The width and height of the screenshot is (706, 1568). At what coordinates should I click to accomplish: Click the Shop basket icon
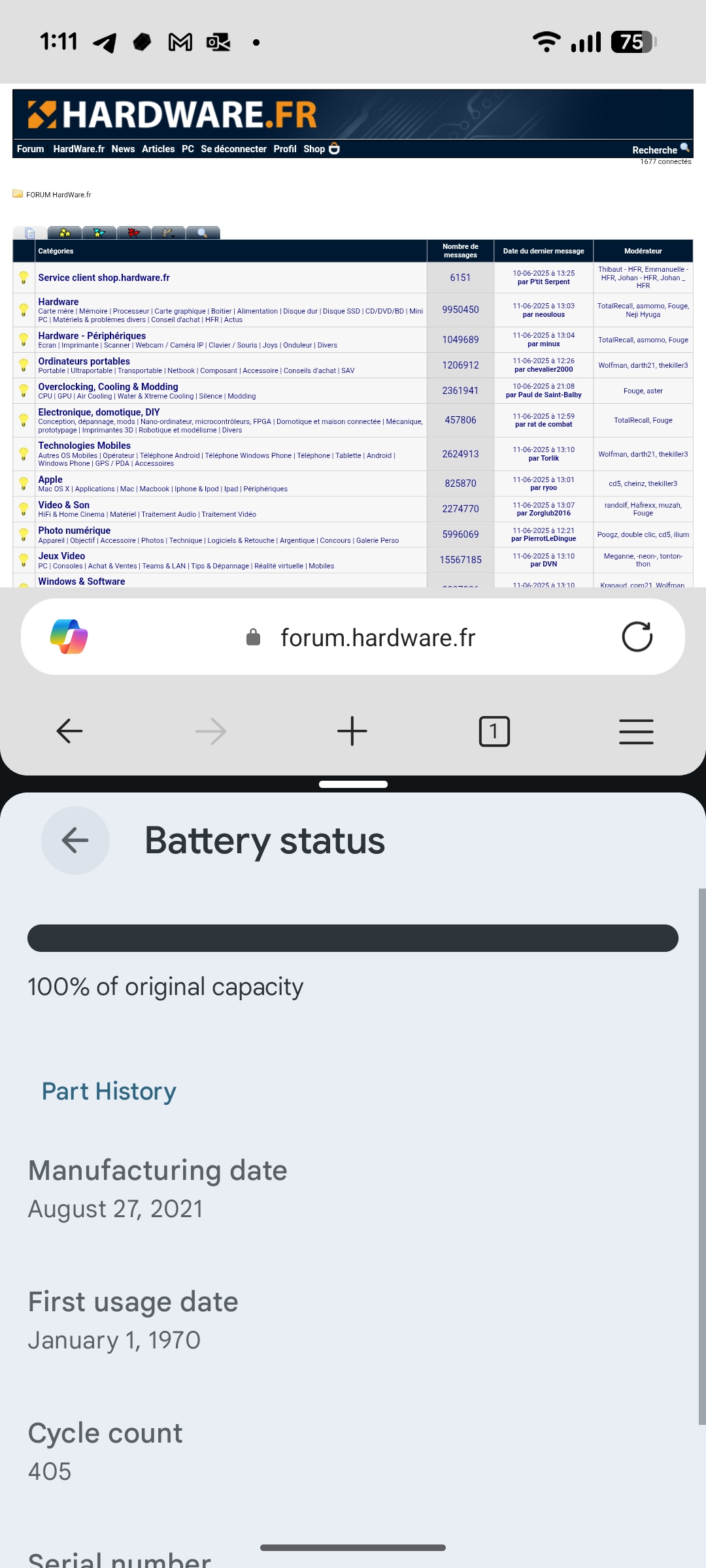coord(334,149)
